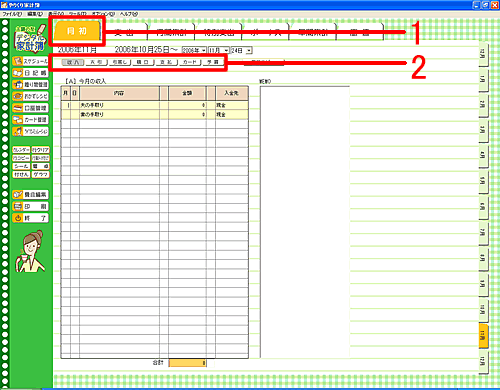Image resolution: width=500 pixels, height=390 pixels.
Task: Select the 収入 sub-tab
Action: (73, 62)
